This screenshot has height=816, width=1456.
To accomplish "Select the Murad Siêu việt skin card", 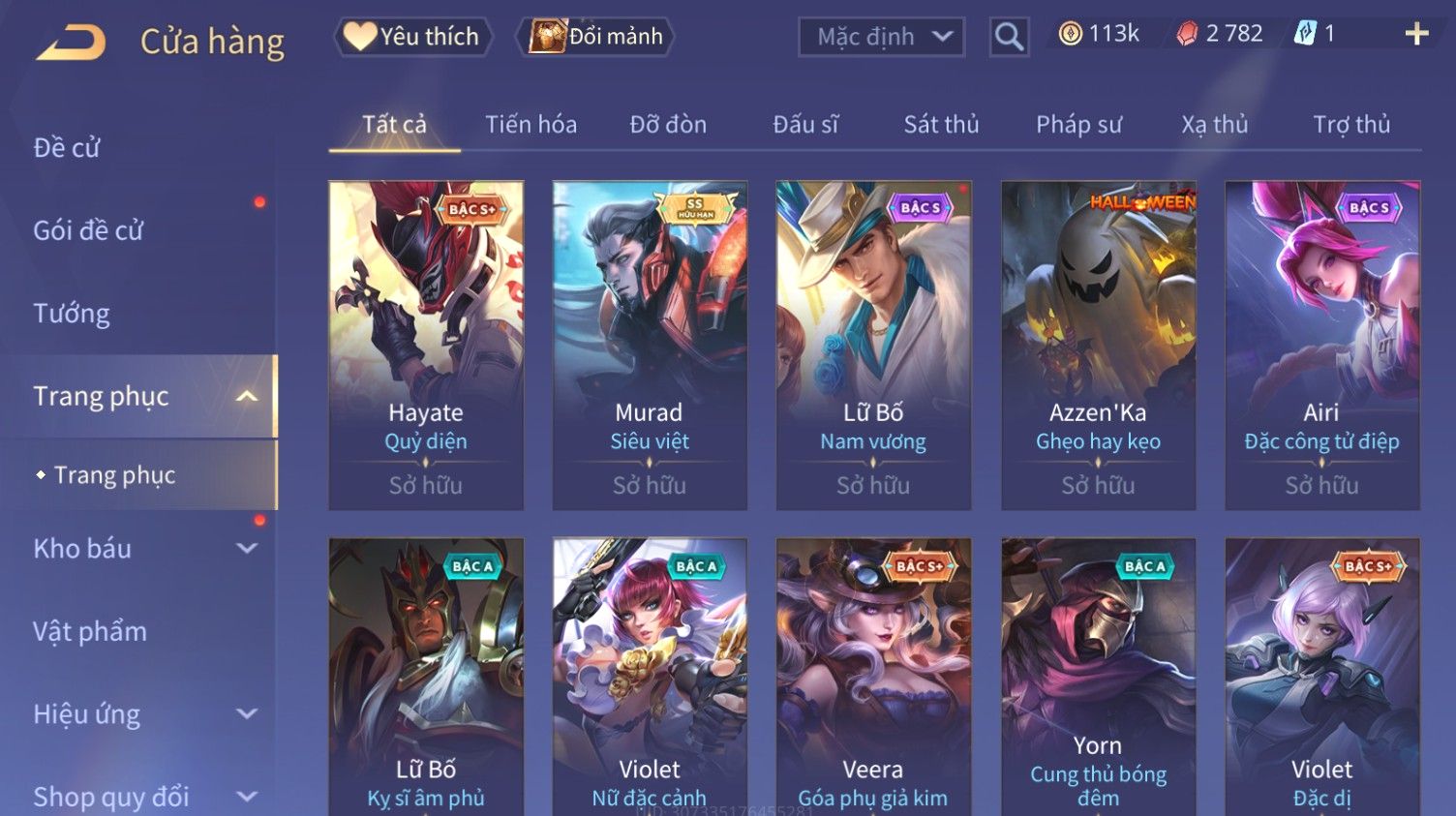I will tap(650, 346).
